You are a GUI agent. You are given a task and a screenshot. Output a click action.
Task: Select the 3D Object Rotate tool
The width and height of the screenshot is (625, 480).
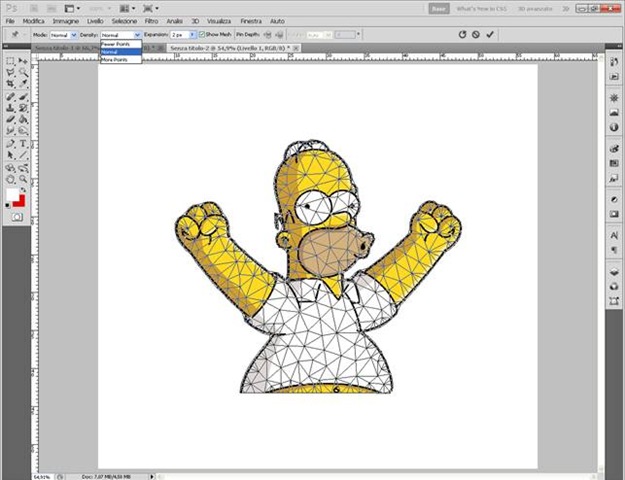tap(10, 168)
